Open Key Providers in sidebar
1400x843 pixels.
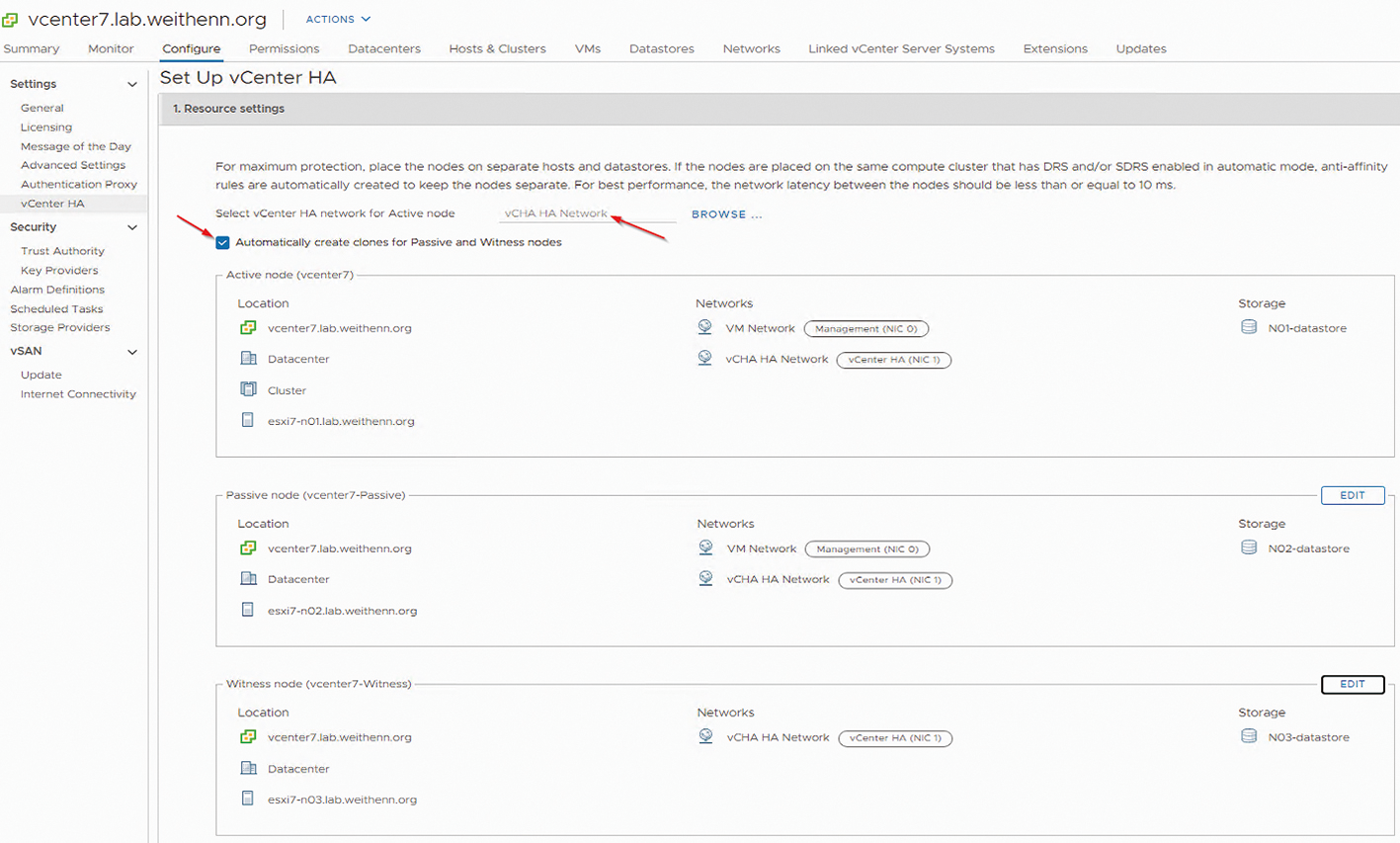pyautogui.click(x=59, y=270)
